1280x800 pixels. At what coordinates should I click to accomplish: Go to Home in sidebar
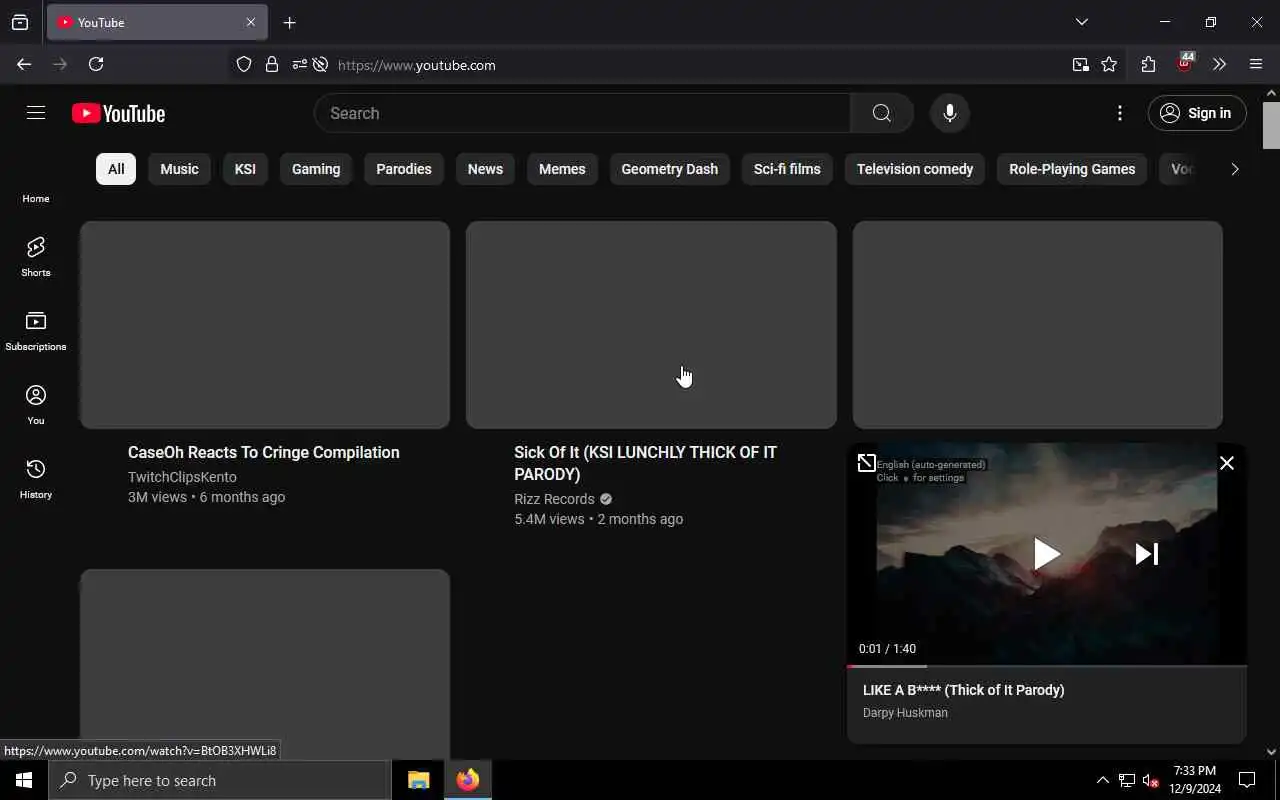click(36, 198)
